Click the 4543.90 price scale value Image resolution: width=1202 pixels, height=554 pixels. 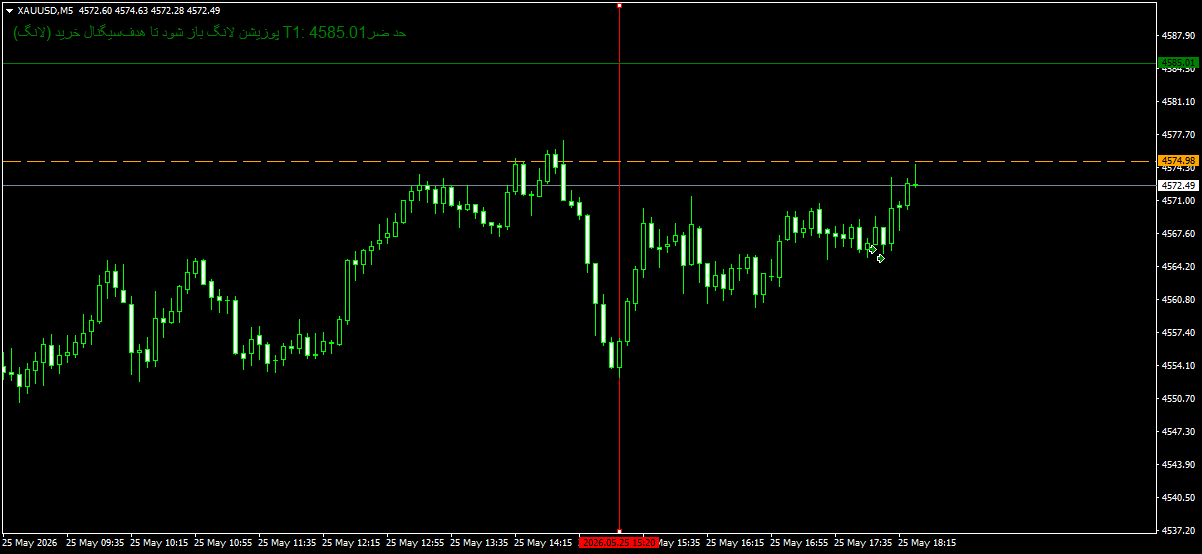1179,465
